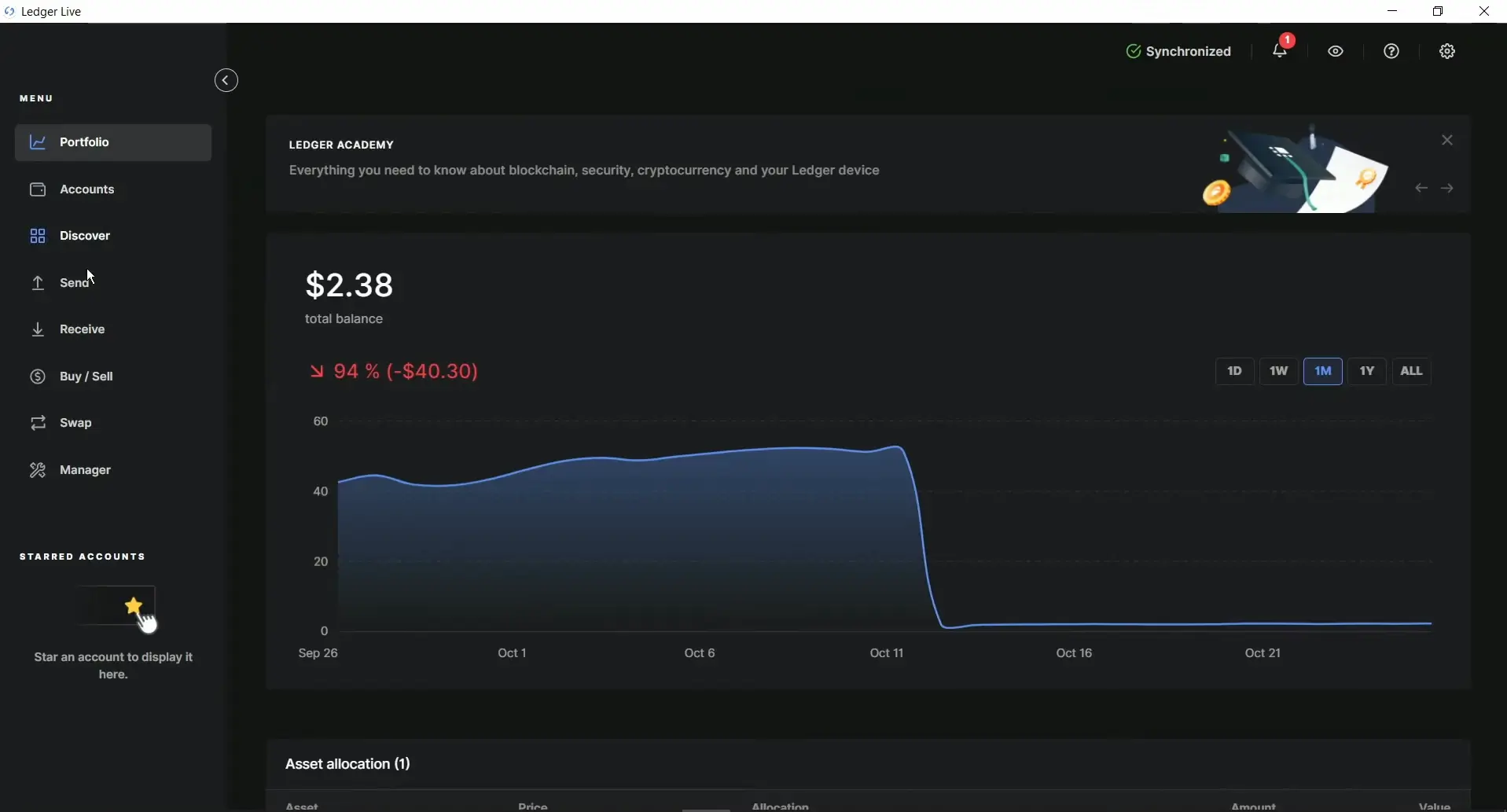Viewport: 1507px width, 812px height.
Task: Open the Accounts menu item
Action: (86, 189)
